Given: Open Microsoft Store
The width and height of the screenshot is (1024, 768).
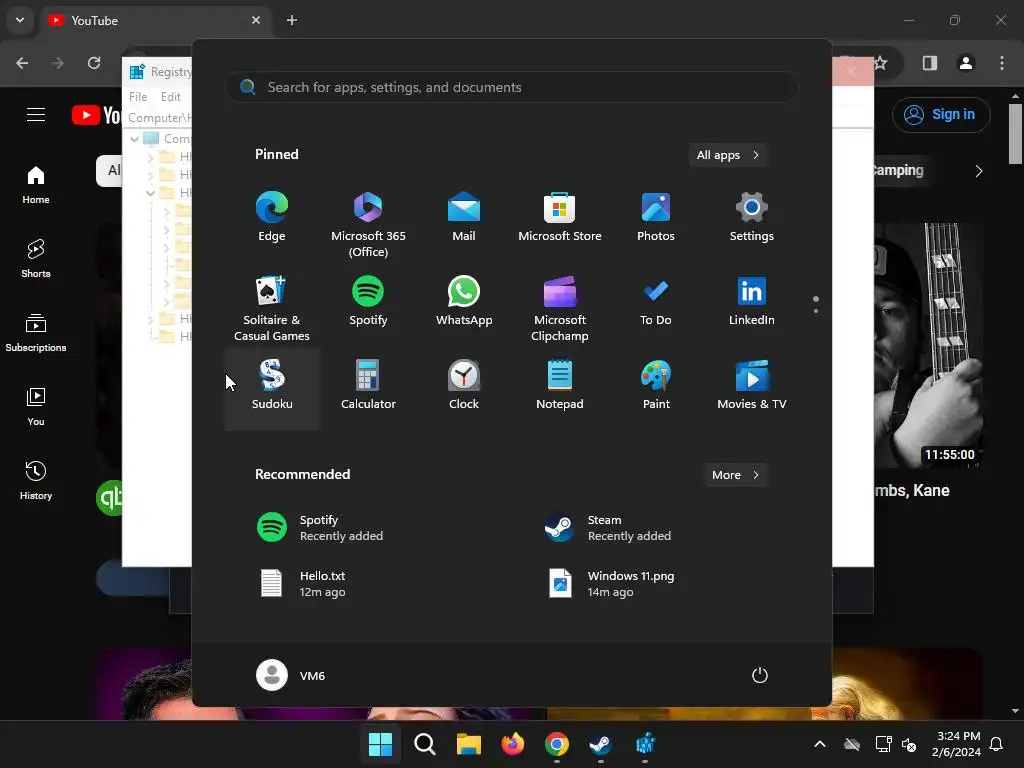Looking at the screenshot, I should click(x=560, y=217).
